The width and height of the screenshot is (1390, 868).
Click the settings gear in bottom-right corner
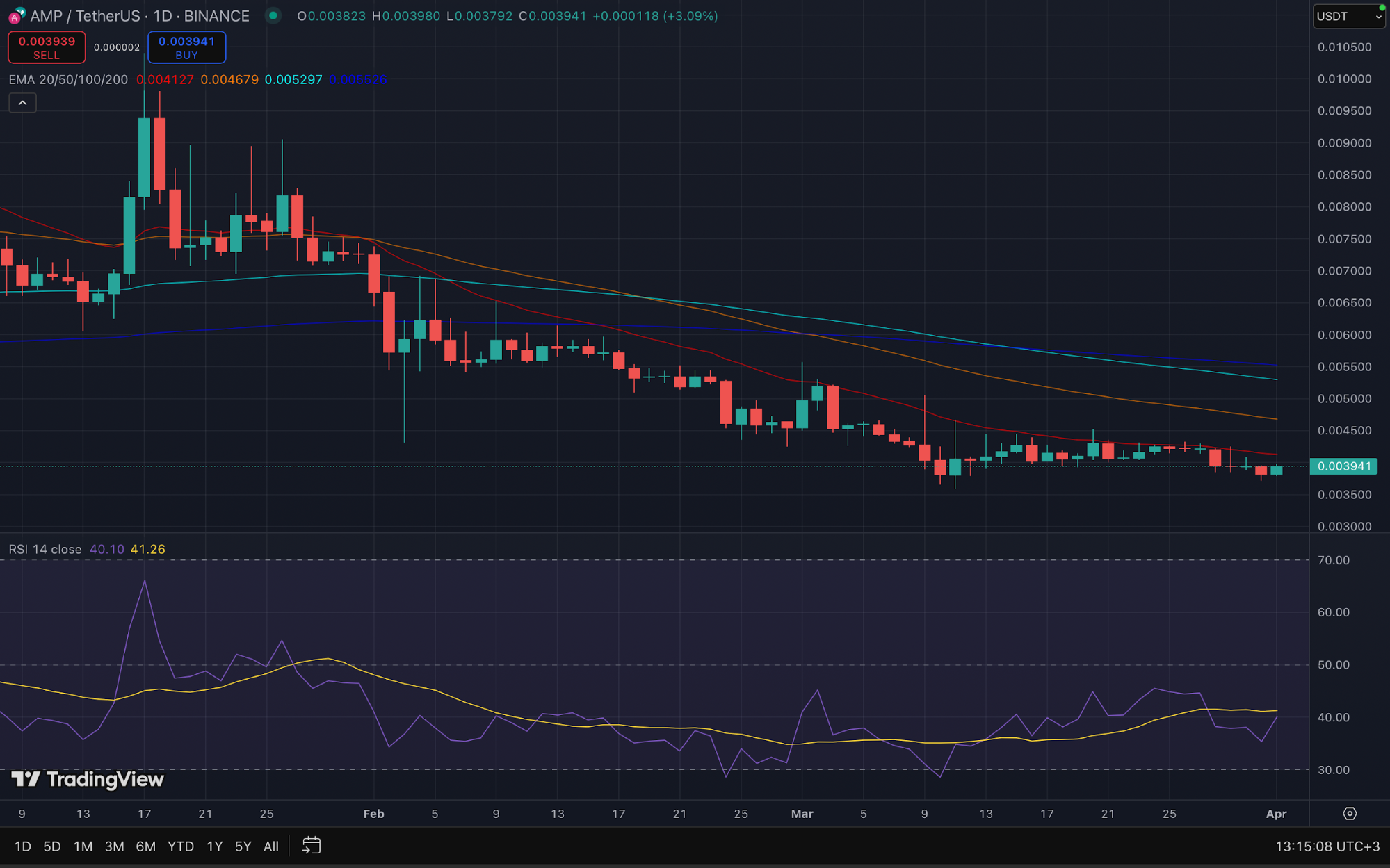1350,813
